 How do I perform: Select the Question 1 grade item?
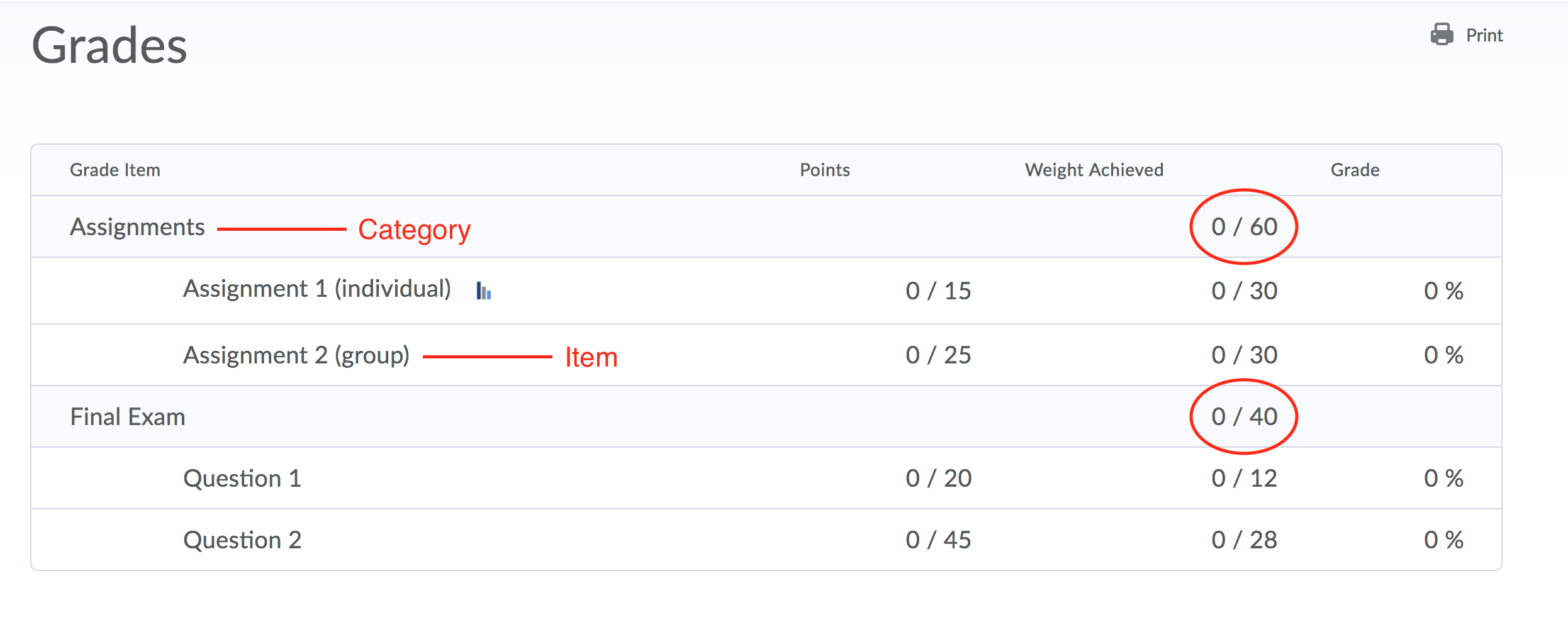(x=242, y=479)
